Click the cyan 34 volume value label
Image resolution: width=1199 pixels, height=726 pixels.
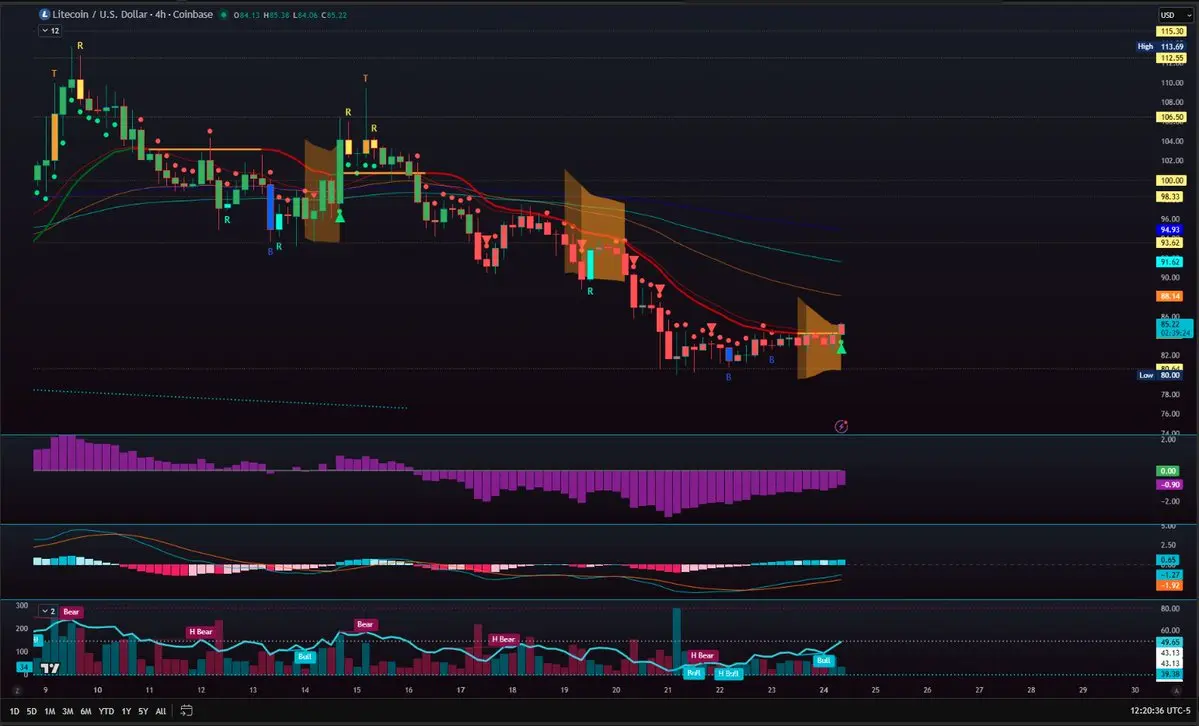[x=24, y=668]
